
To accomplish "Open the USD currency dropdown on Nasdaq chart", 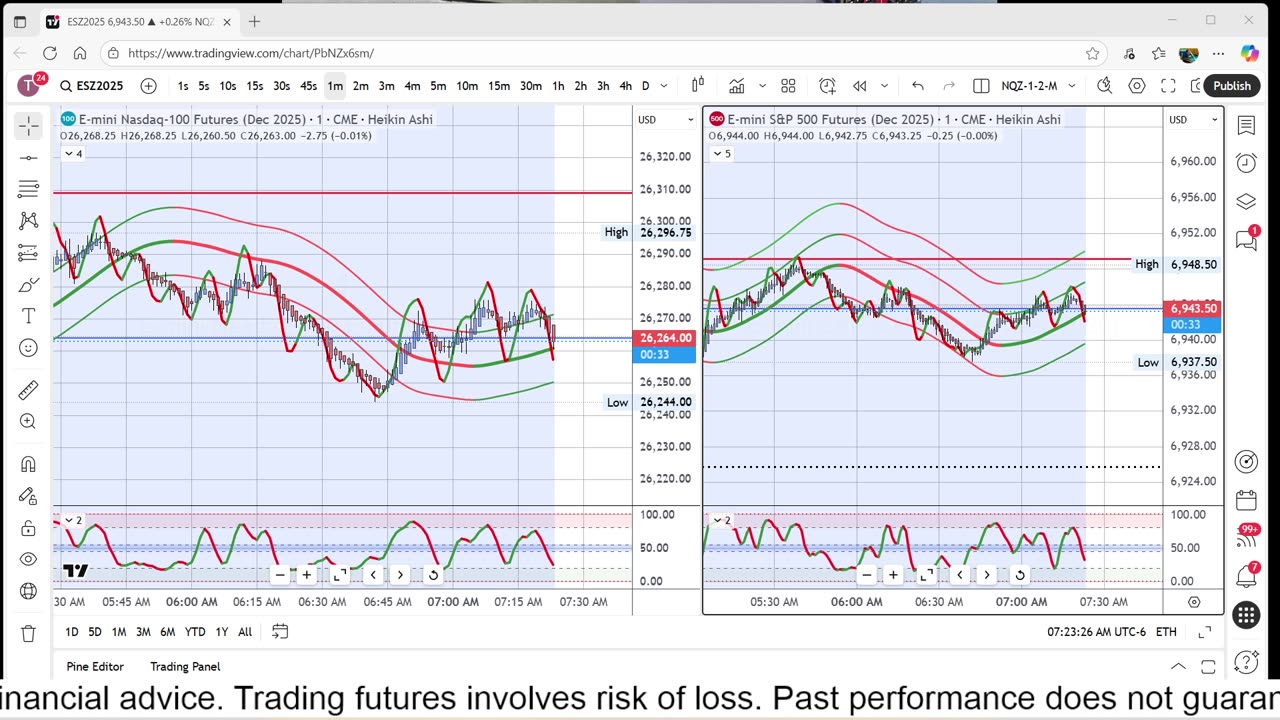I will (667, 120).
